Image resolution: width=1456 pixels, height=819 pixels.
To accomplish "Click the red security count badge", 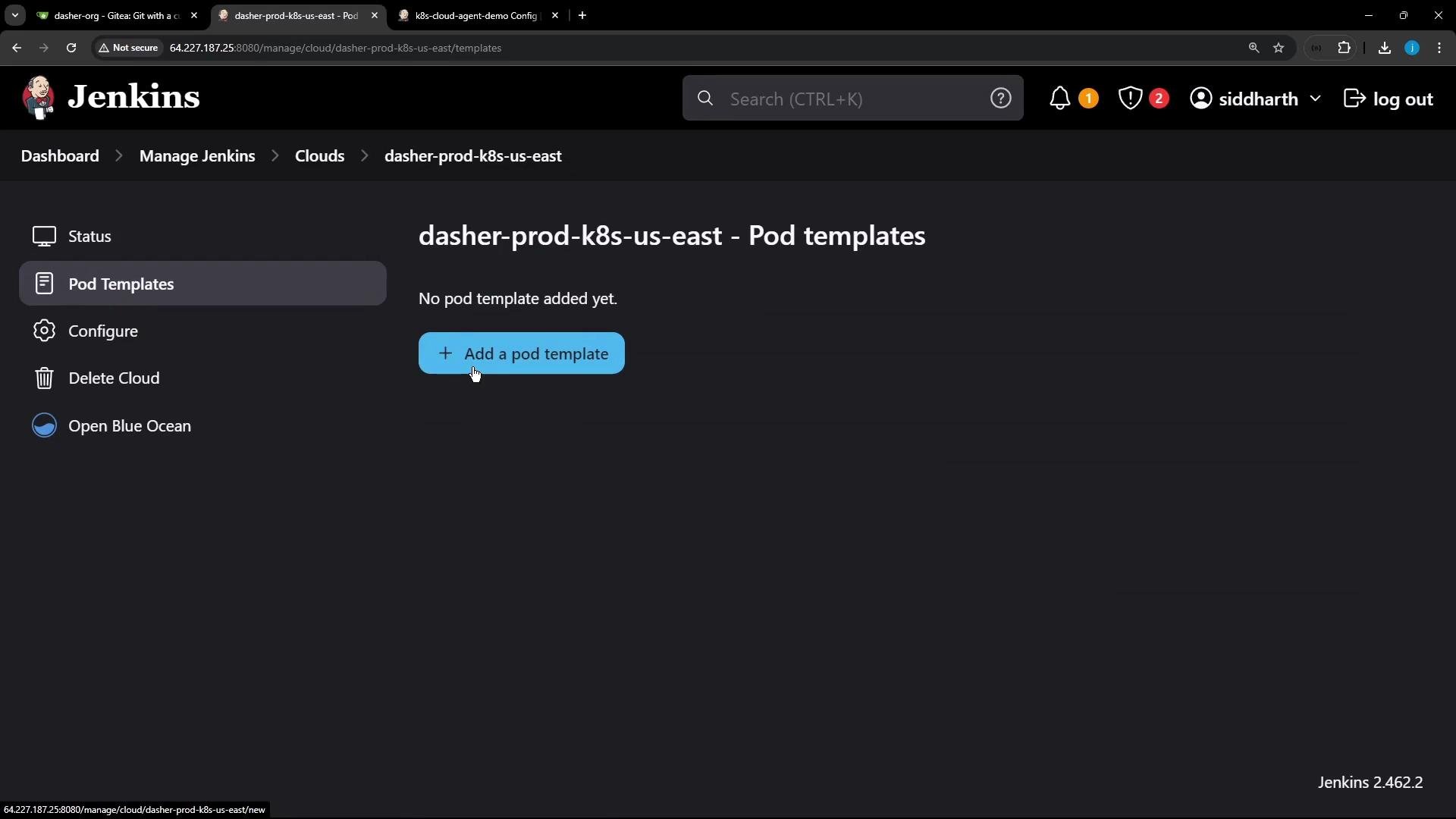I will [x=1159, y=99].
